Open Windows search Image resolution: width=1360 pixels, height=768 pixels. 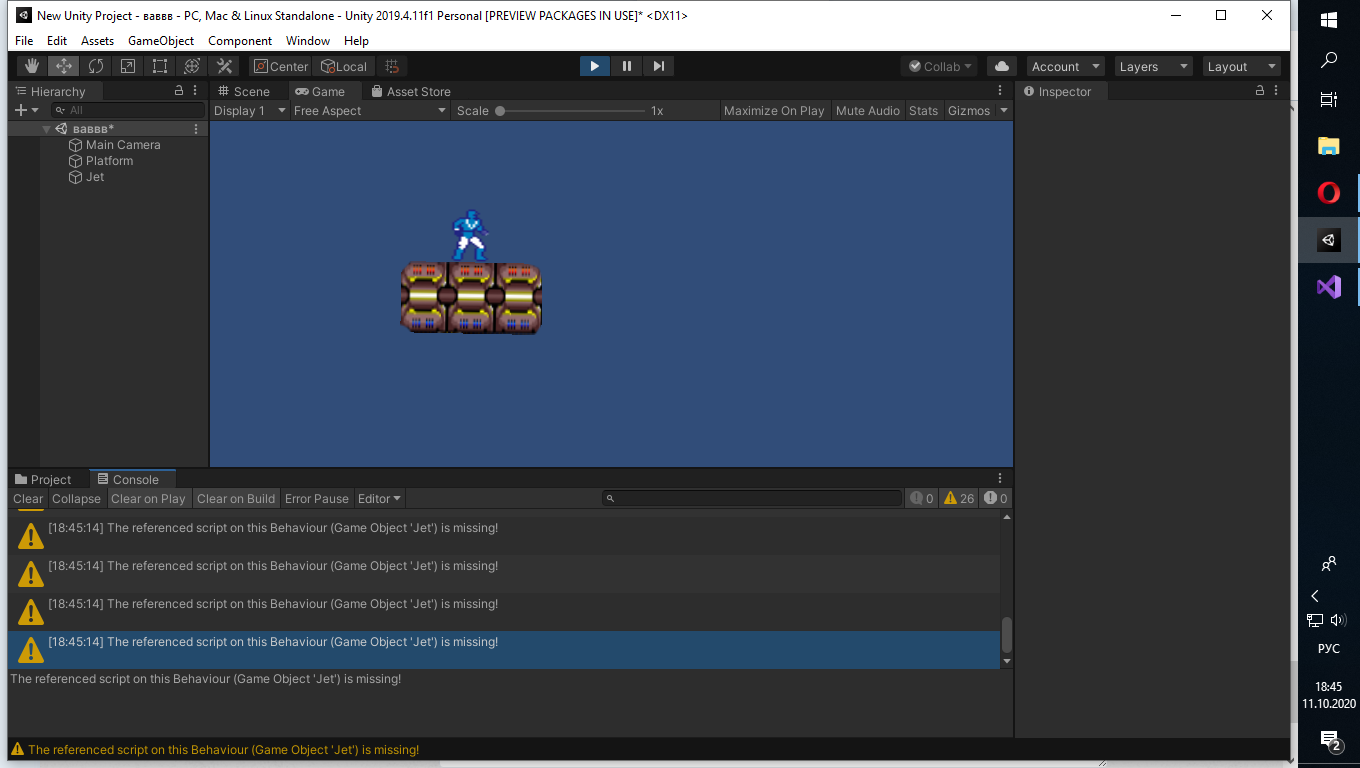click(1329, 60)
